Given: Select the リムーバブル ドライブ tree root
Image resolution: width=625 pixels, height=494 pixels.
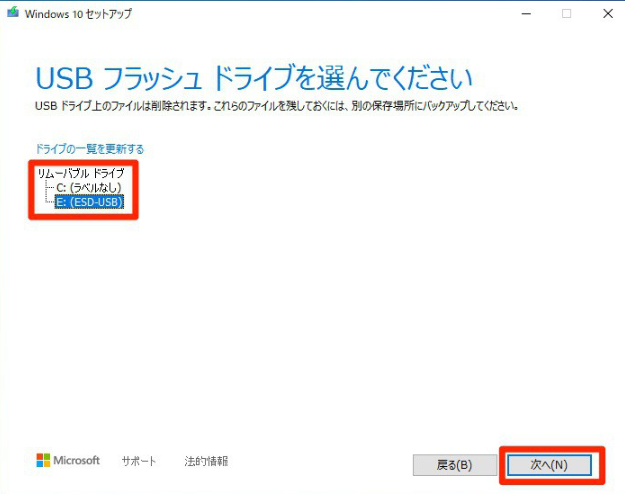Looking at the screenshot, I should 81,173.
